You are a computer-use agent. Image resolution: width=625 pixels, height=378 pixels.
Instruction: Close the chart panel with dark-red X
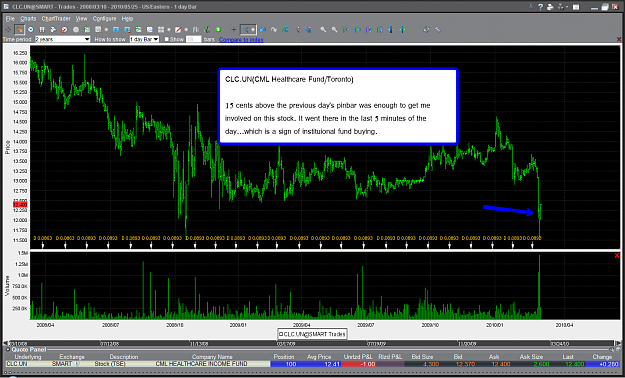(619, 39)
